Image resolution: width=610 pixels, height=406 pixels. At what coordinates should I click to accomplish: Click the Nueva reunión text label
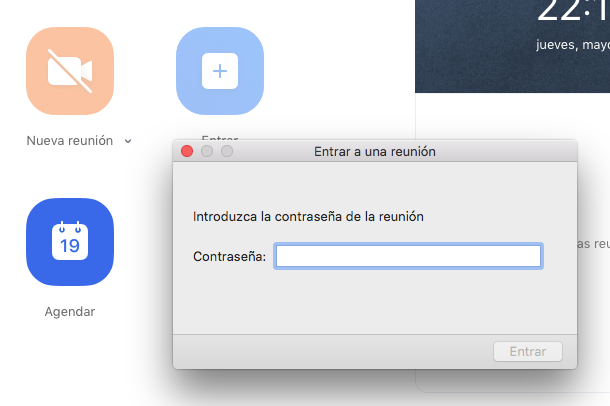pyautogui.click(x=69, y=141)
